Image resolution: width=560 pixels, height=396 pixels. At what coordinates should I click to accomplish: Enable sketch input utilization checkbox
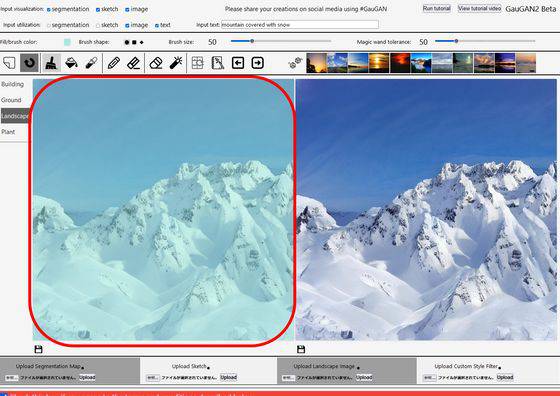[x=98, y=26]
